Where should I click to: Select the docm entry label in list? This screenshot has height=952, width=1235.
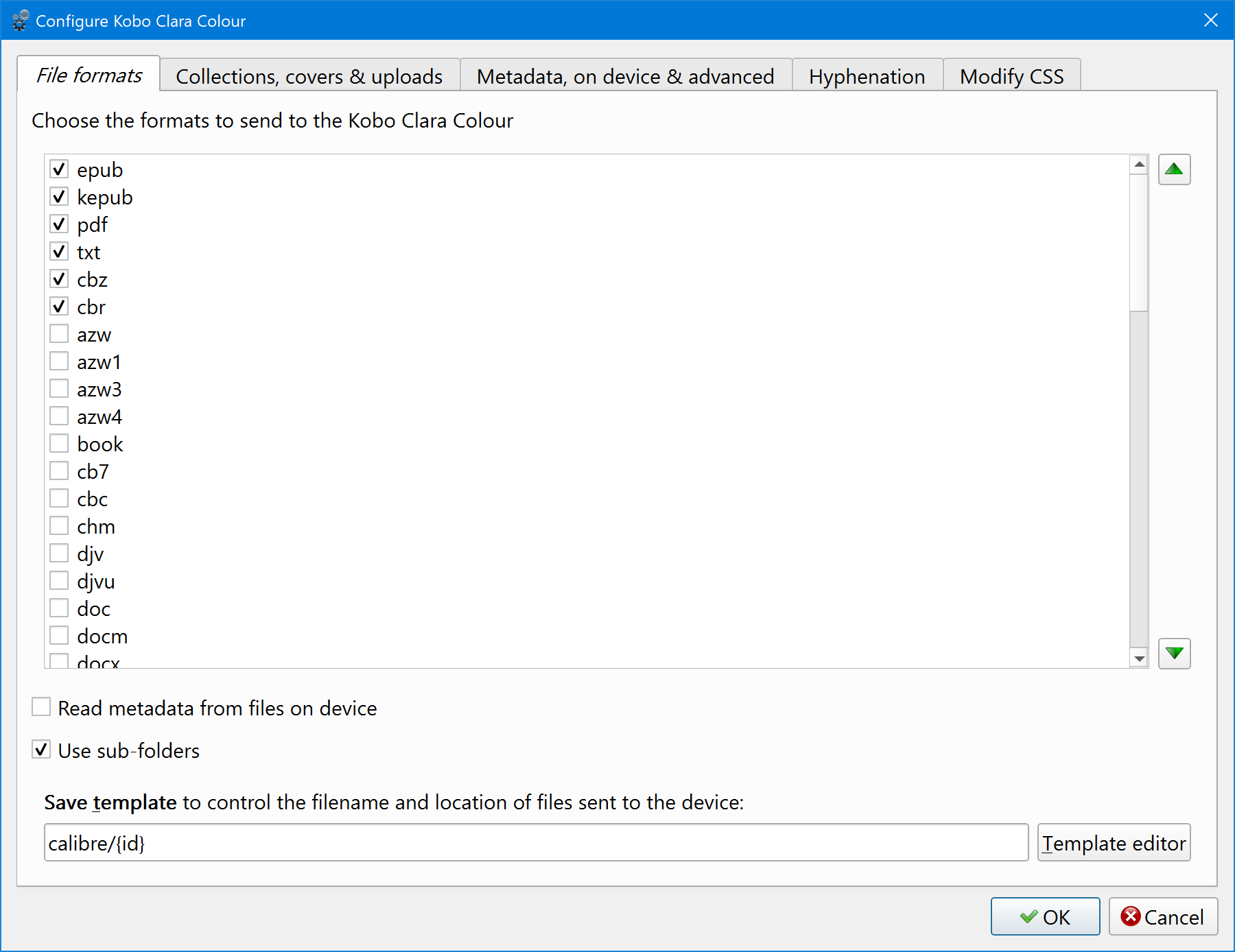(x=102, y=636)
